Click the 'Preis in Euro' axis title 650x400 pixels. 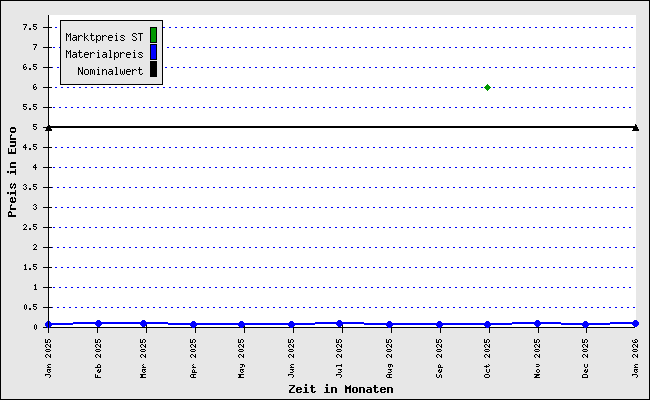click(12, 171)
